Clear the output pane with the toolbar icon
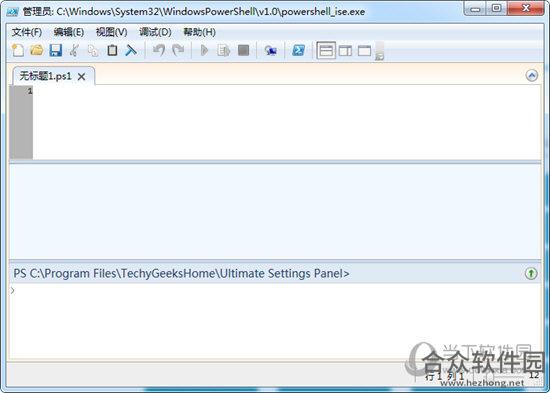This screenshot has width=550, height=393. click(x=131, y=51)
